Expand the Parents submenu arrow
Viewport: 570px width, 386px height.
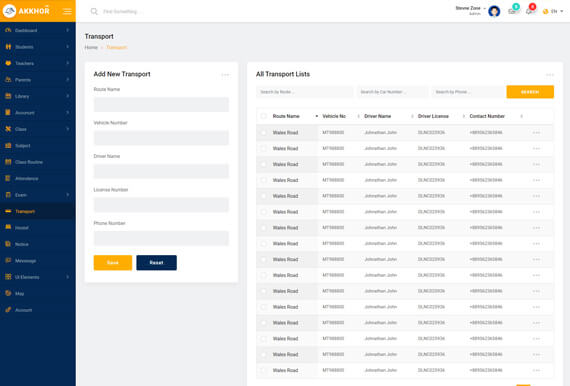click(x=68, y=80)
